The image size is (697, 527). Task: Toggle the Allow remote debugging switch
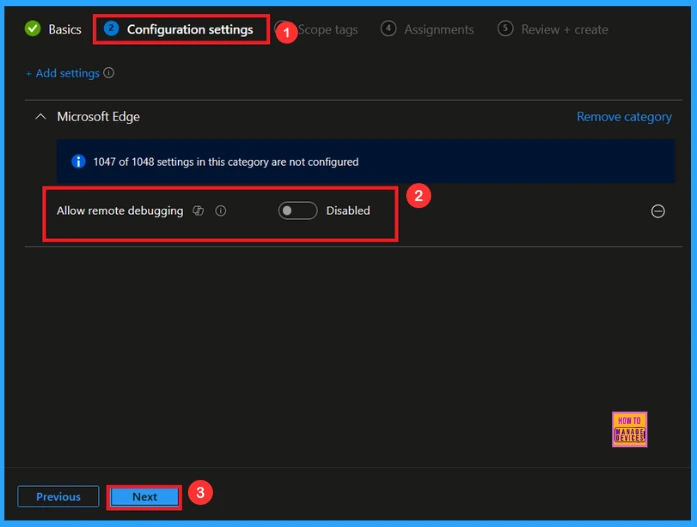[297, 211]
